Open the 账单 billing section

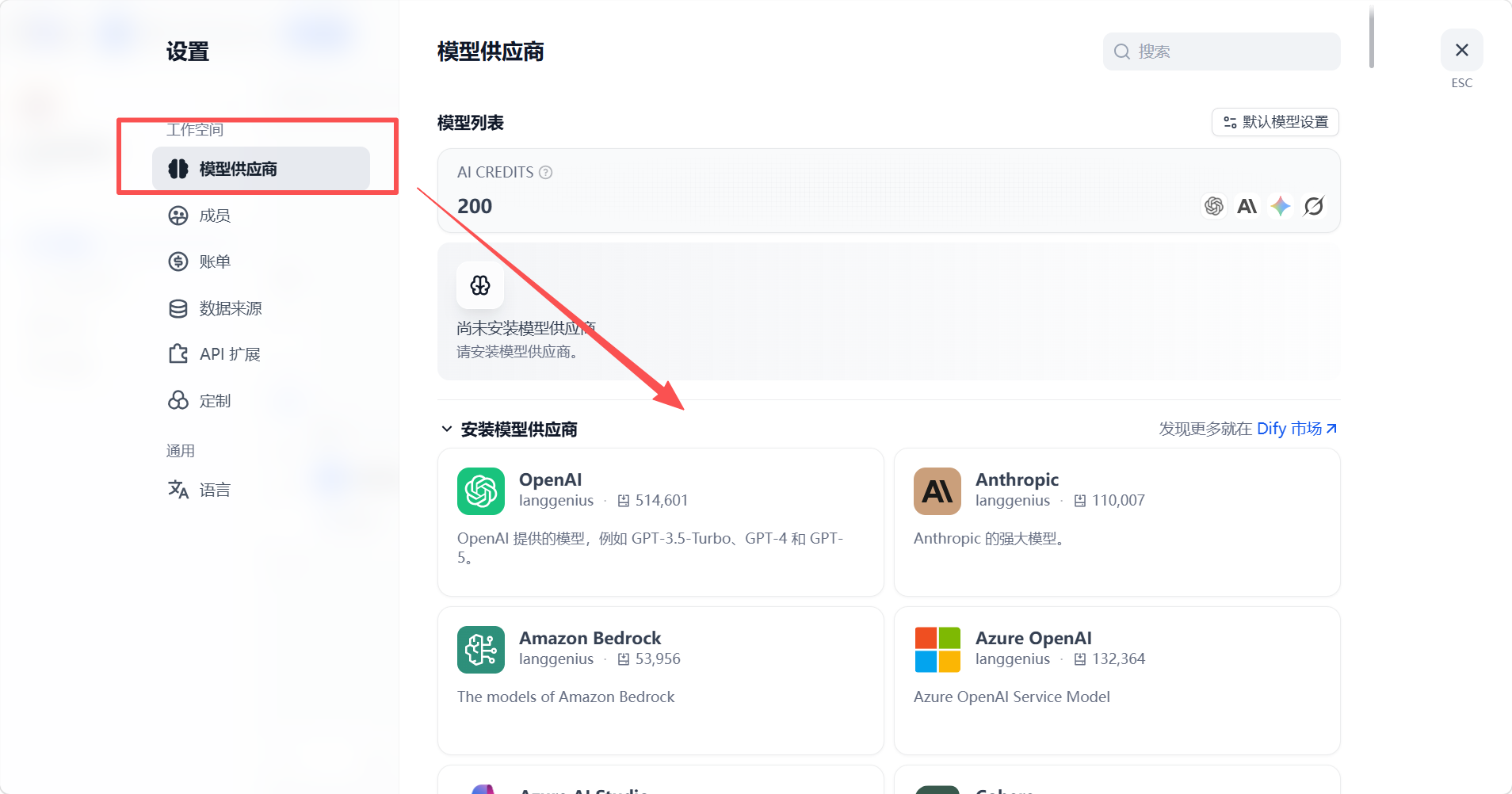click(x=261, y=261)
